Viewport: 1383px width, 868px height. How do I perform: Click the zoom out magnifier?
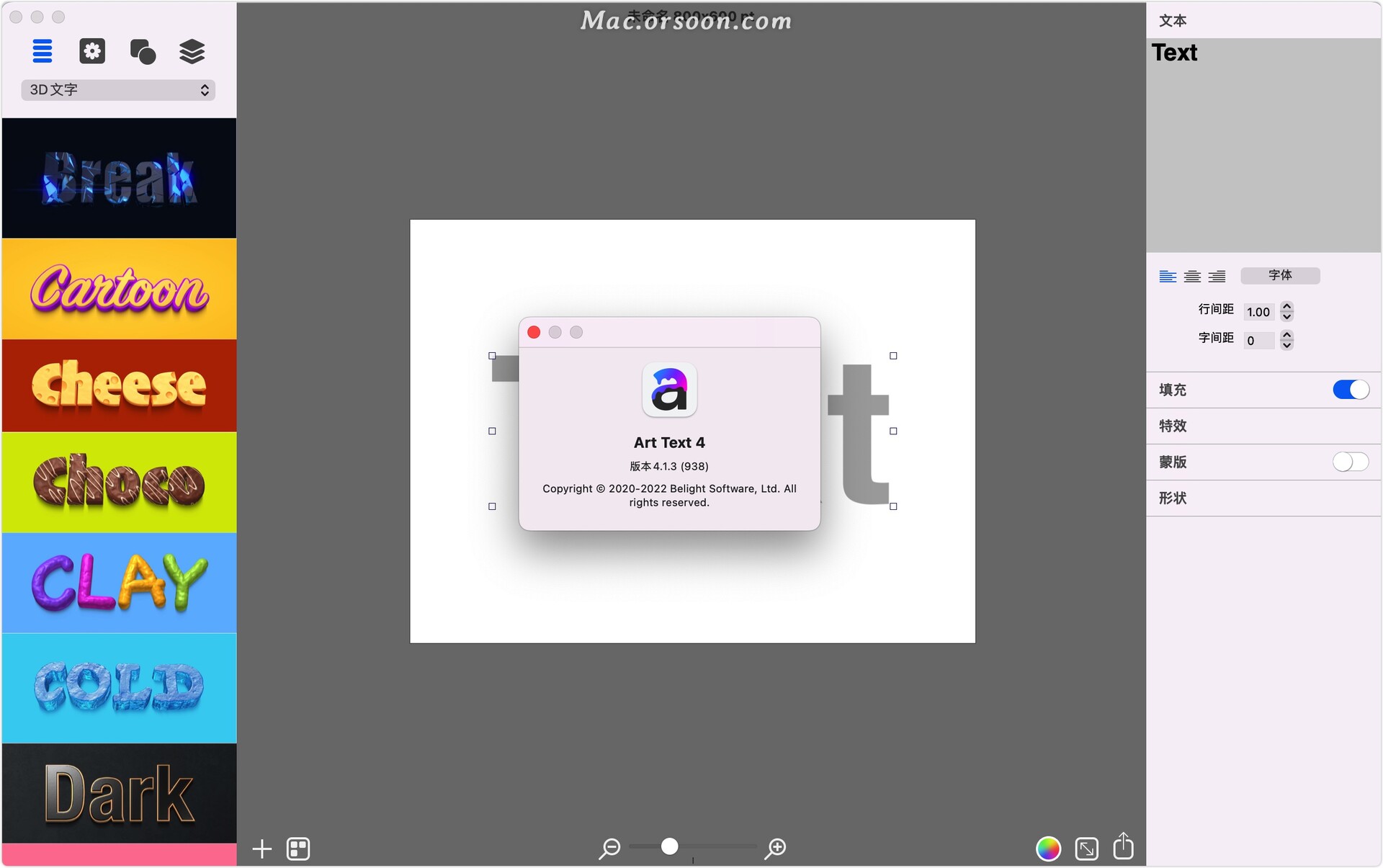pyautogui.click(x=609, y=848)
